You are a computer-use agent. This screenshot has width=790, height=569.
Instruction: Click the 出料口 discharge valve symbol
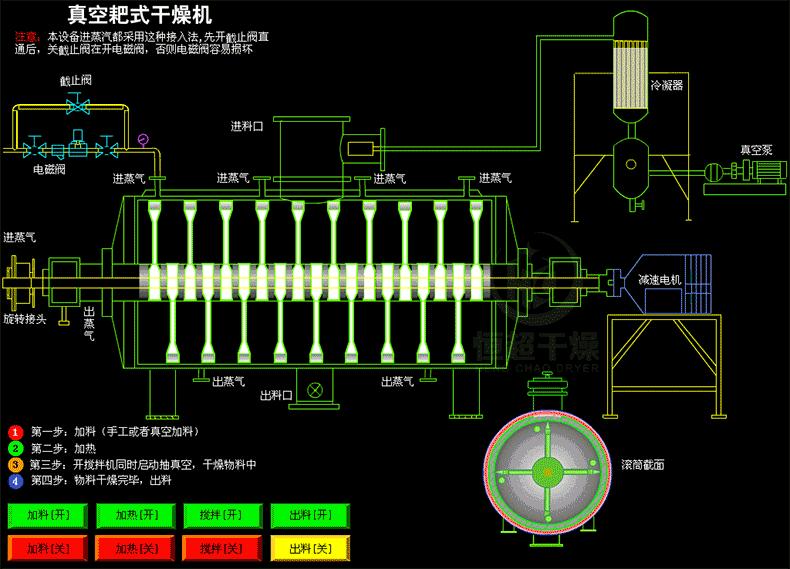pyautogui.click(x=315, y=390)
